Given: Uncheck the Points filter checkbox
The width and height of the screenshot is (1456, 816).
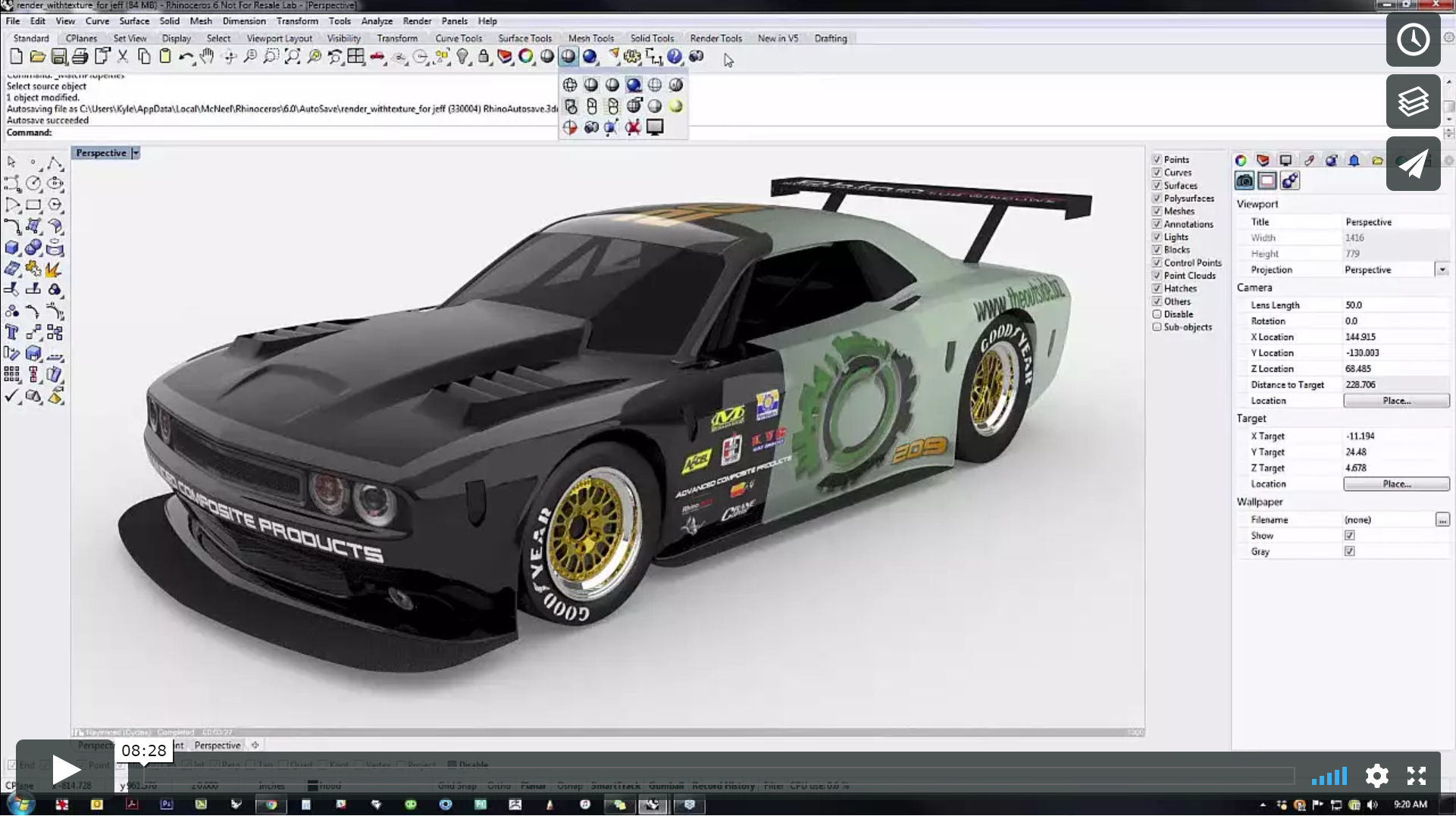Looking at the screenshot, I should (x=1157, y=160).
